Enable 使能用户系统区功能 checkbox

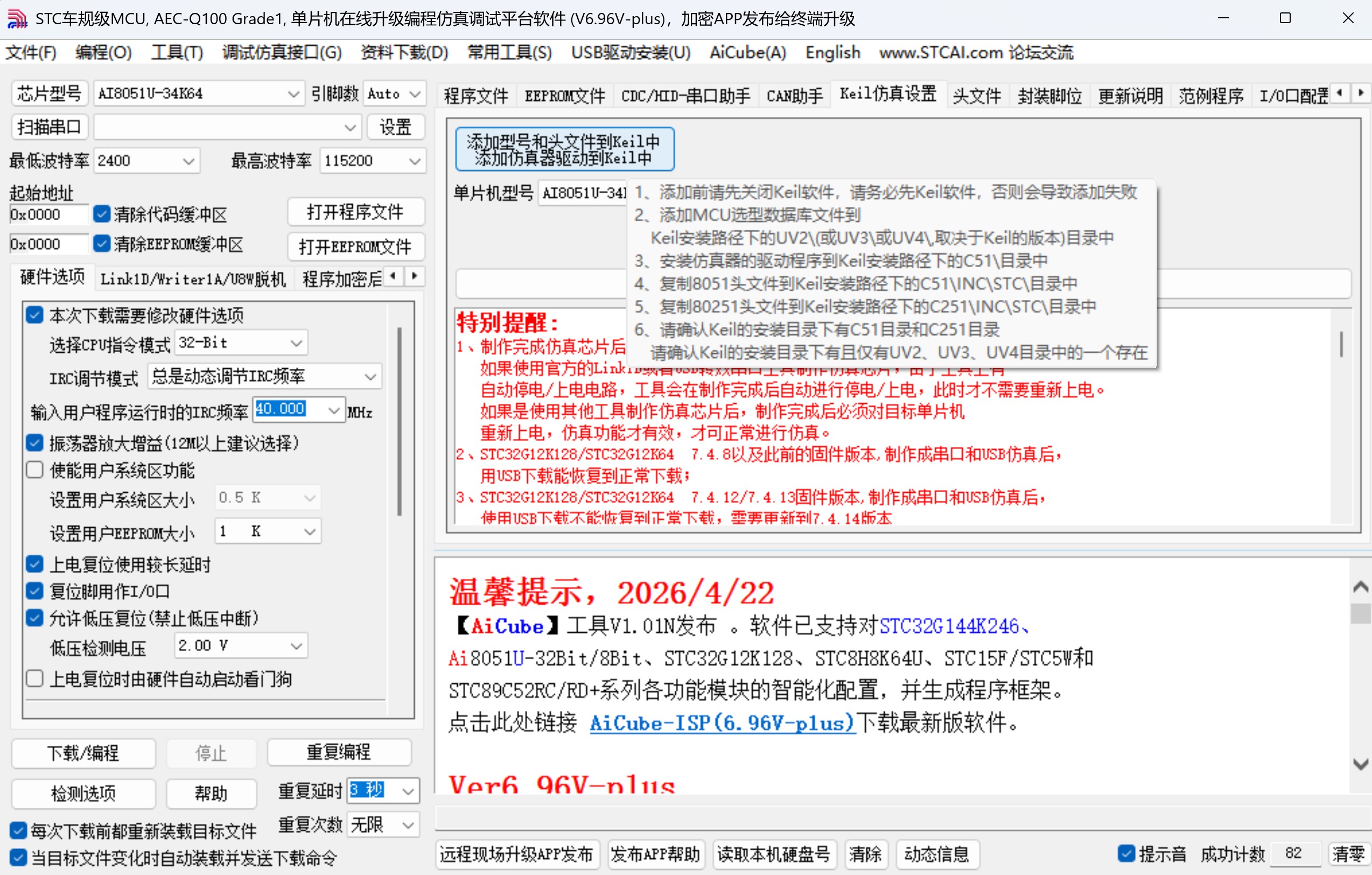35,470
